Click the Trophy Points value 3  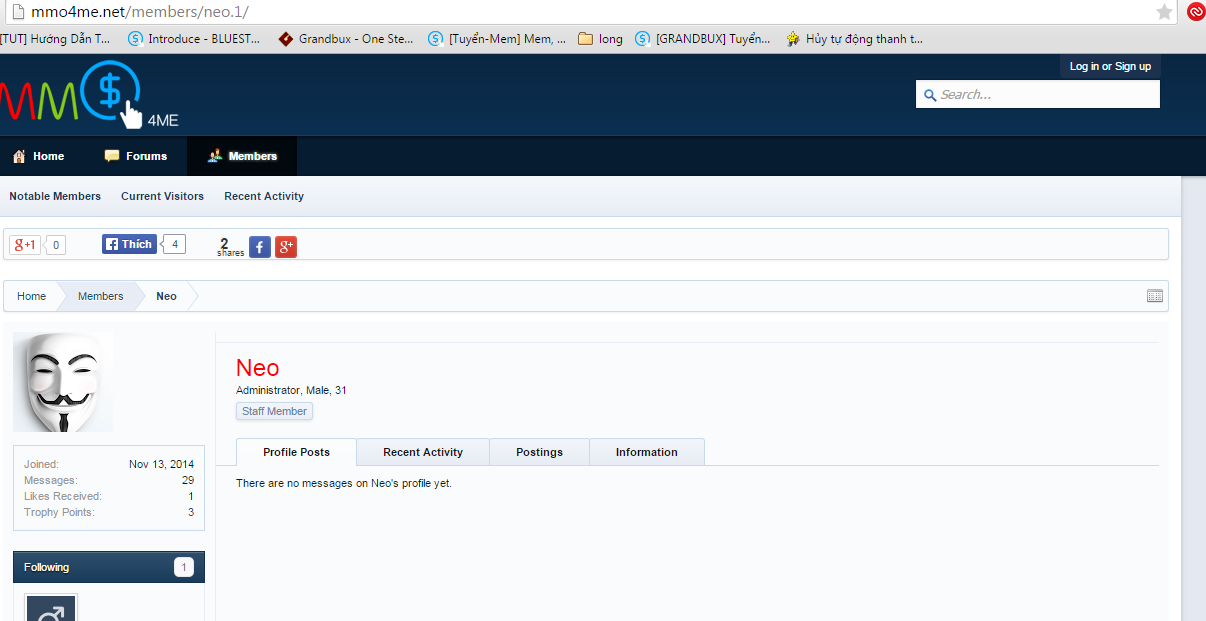pyautogui.click(x=191, y=512)
